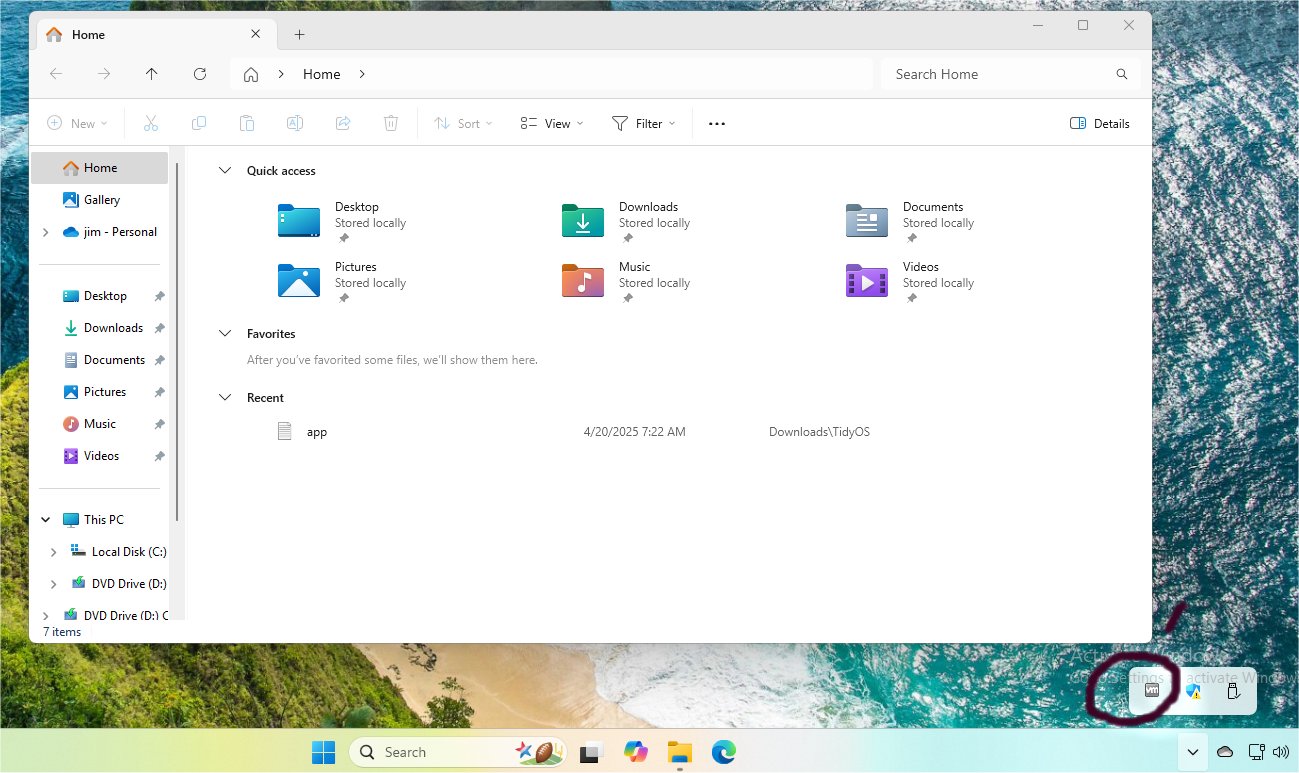Image resolution: width=1299 pixels, height=773 pixels.
Task: Open the Videos folder in Quick access
Action: point(867,281)
